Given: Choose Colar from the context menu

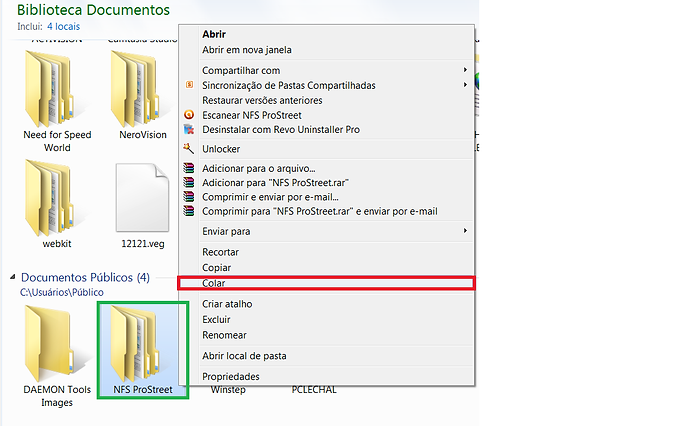Looking at the screenshot, I should click(326, 283).
